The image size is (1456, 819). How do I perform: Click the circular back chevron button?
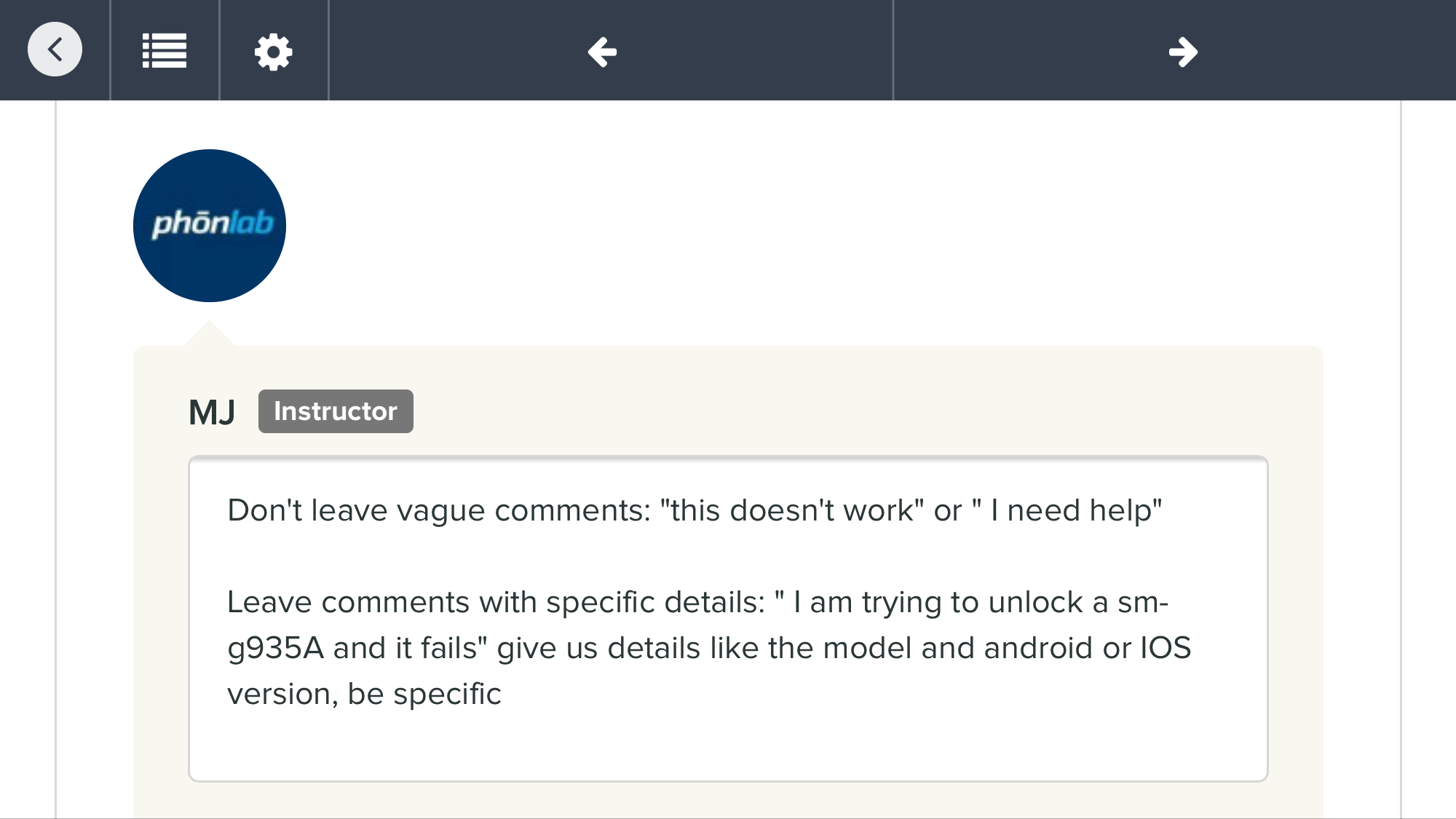click(x=55, y=50)
